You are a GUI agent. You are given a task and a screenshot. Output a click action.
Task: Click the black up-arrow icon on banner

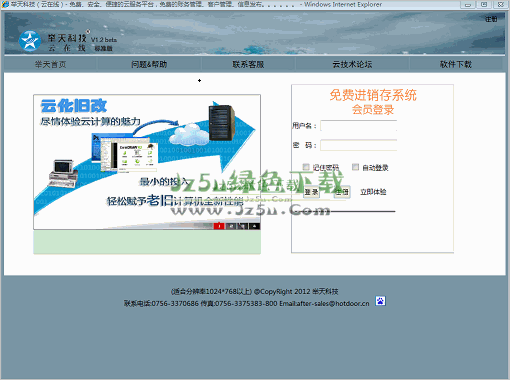255,226
